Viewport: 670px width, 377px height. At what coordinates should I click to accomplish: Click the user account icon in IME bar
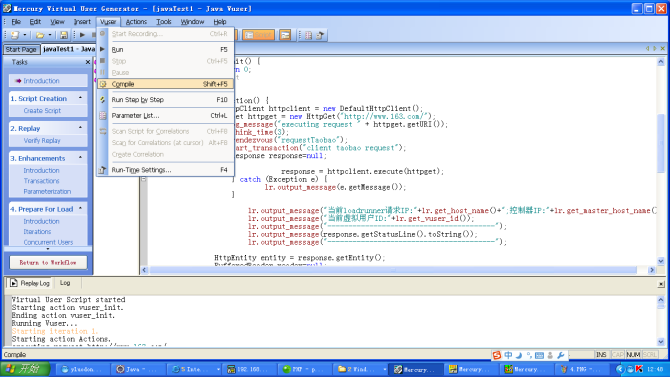coord(550,355)
